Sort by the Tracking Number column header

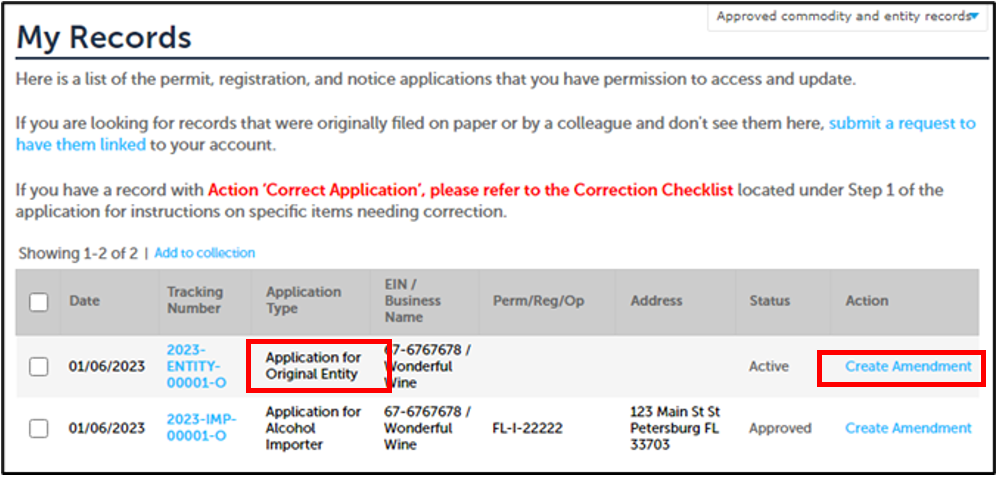tap(194, 300)
